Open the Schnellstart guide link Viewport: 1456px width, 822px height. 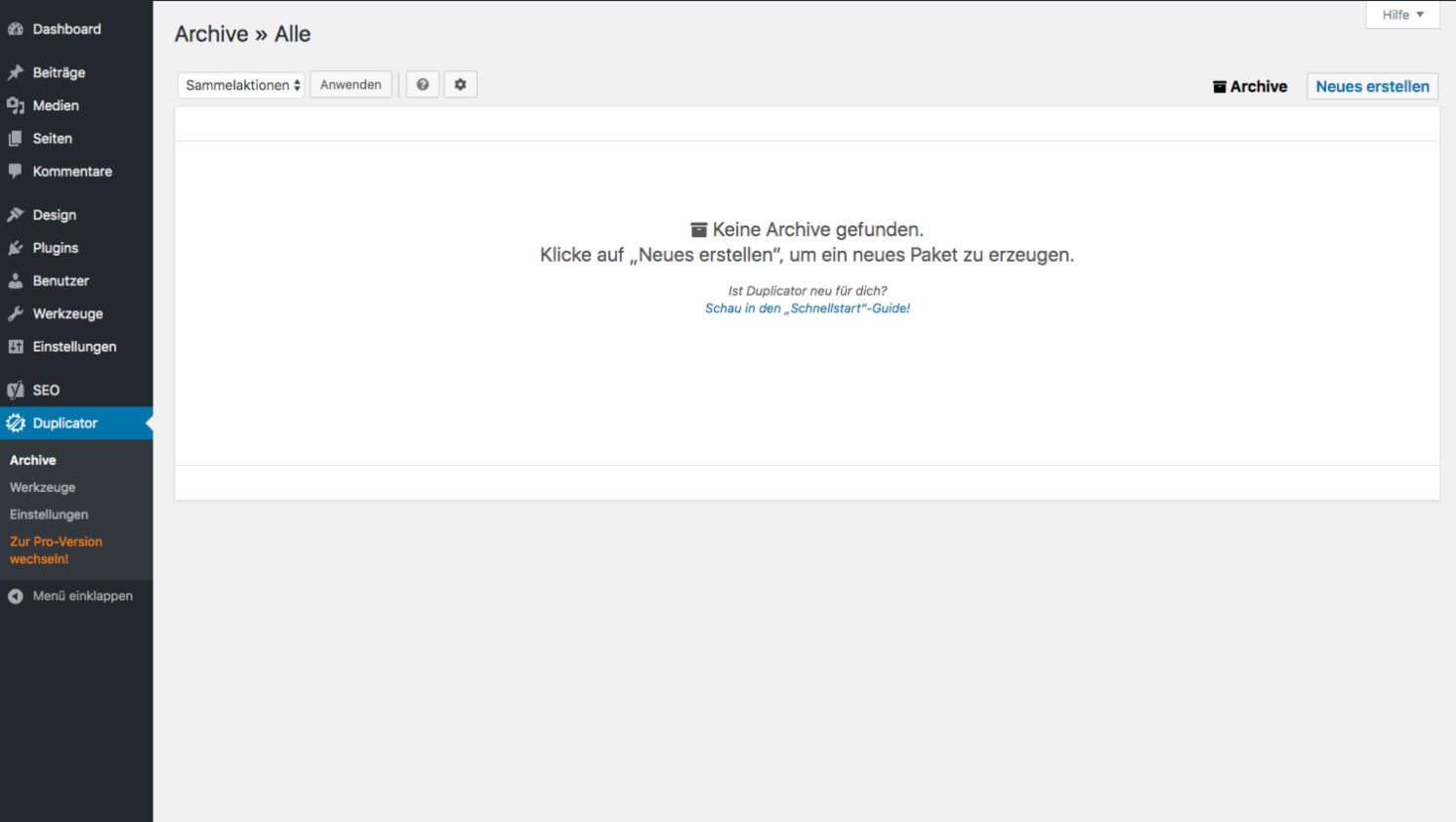(808, 308)
